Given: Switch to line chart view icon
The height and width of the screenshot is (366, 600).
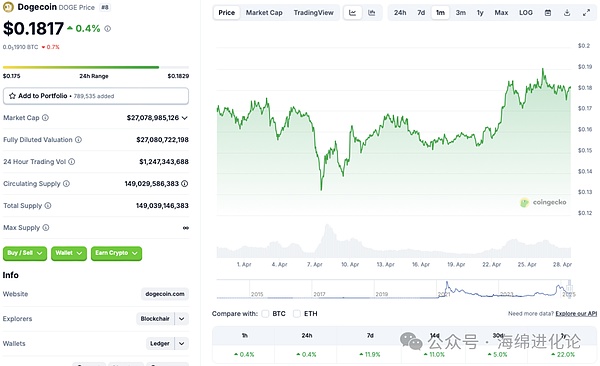Looking at the screenshot, I should click(352, 13).
